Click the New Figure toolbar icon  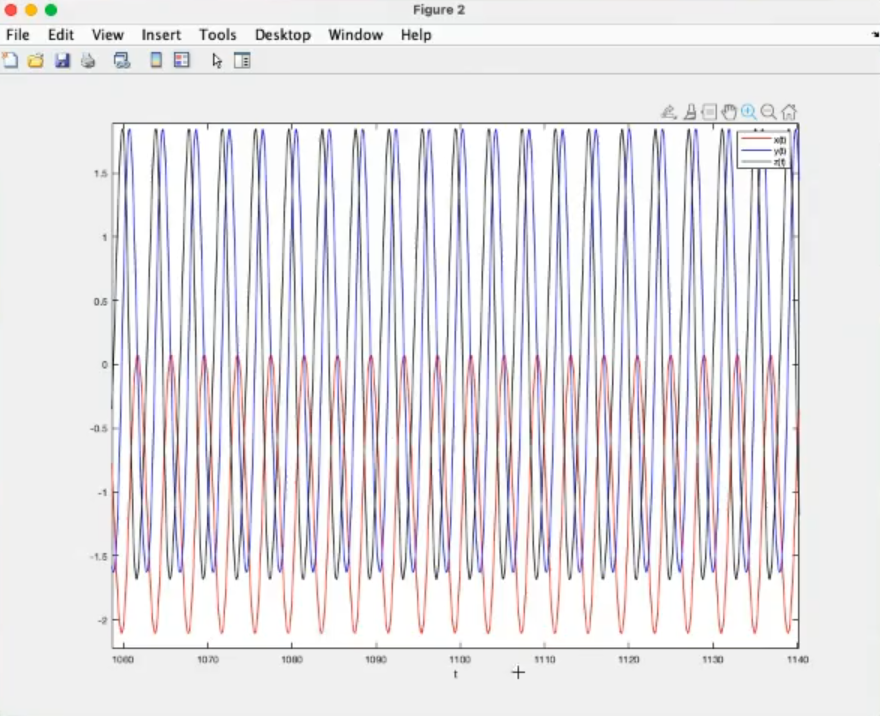click(10, 61)
